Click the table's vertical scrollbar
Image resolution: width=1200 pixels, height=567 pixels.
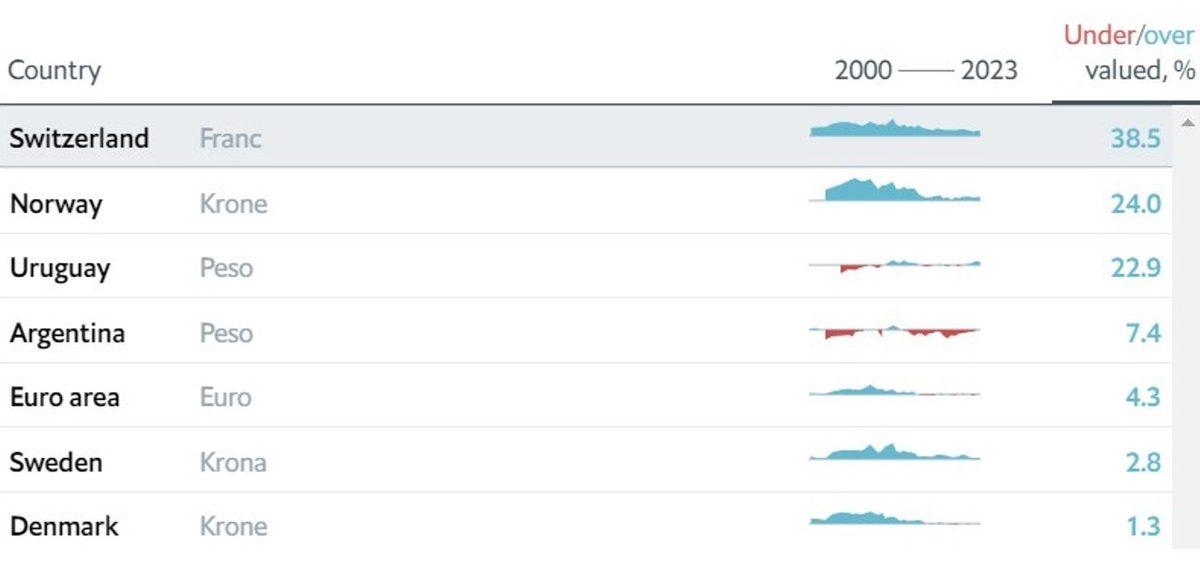tap(1186, 330)
